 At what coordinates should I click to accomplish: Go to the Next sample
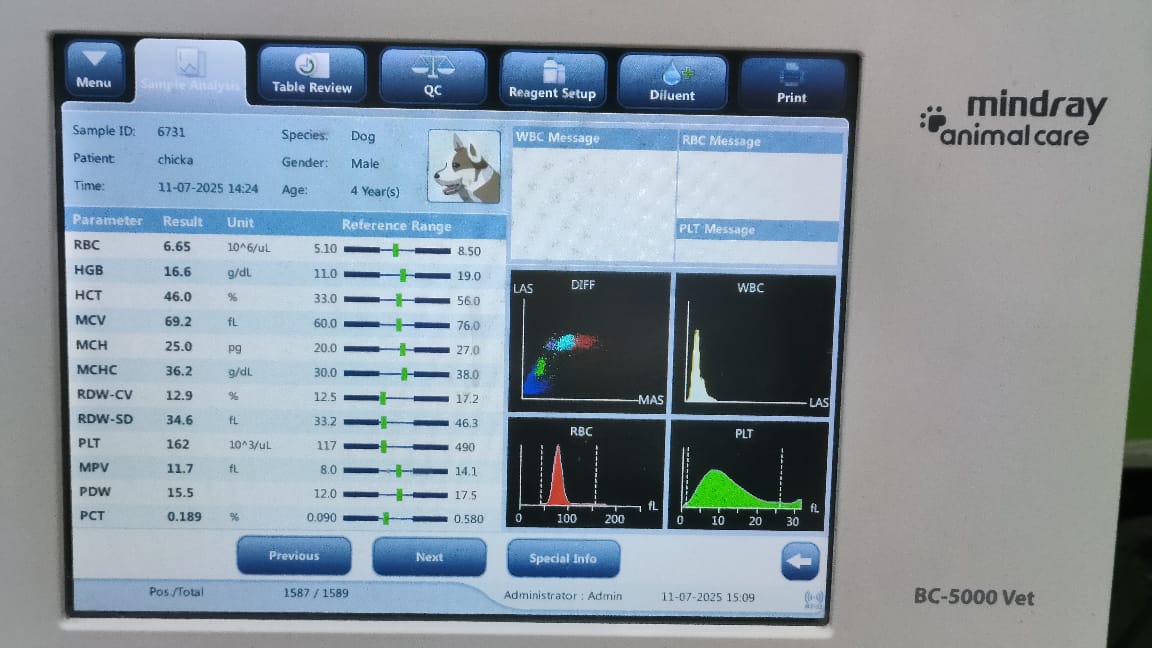tap(429, 557)
